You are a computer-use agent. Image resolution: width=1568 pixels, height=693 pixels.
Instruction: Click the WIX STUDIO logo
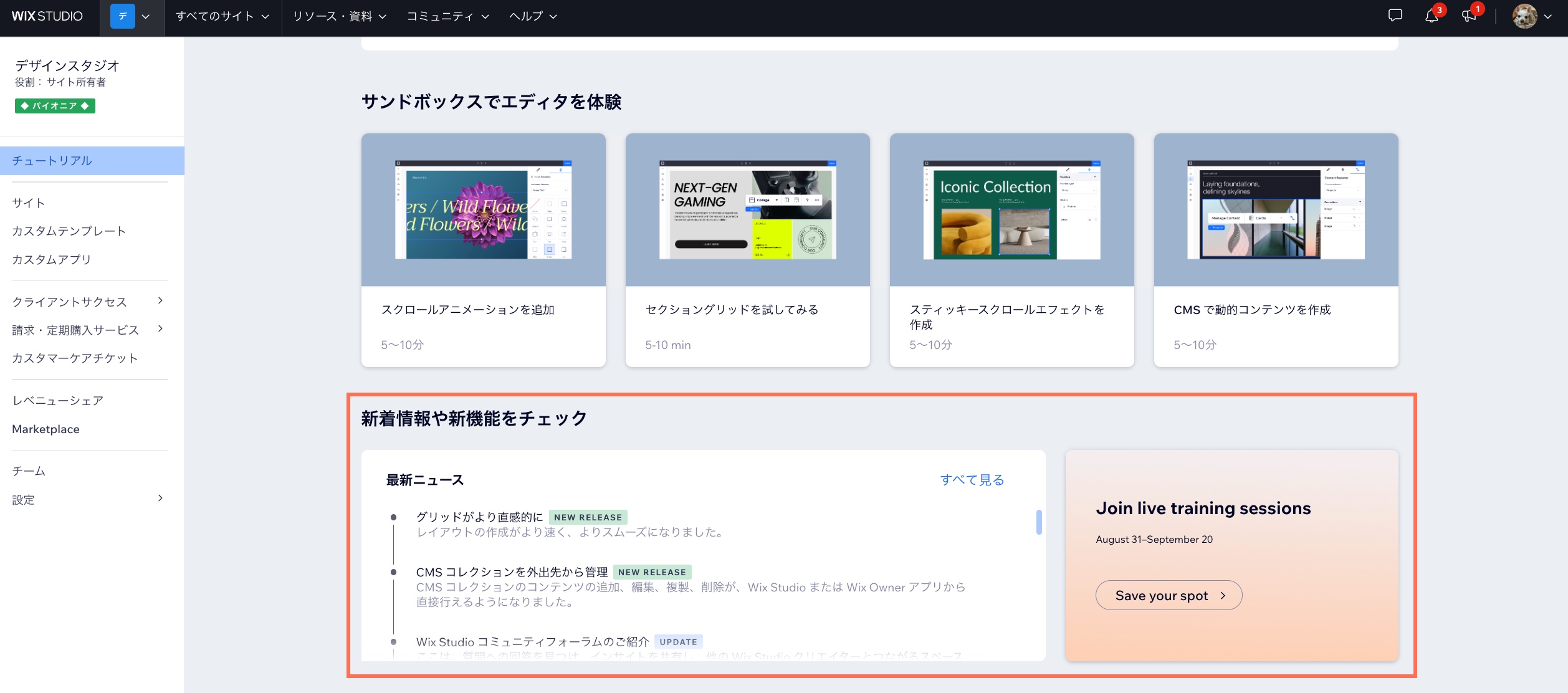pos(47,16)
